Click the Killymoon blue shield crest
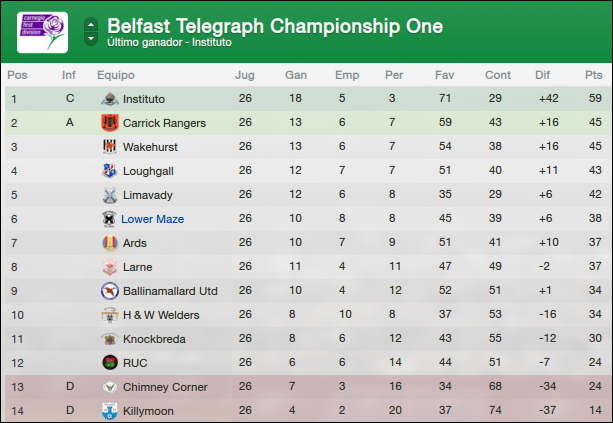Screen dimensions: 613x423 (x=110, y=411)
